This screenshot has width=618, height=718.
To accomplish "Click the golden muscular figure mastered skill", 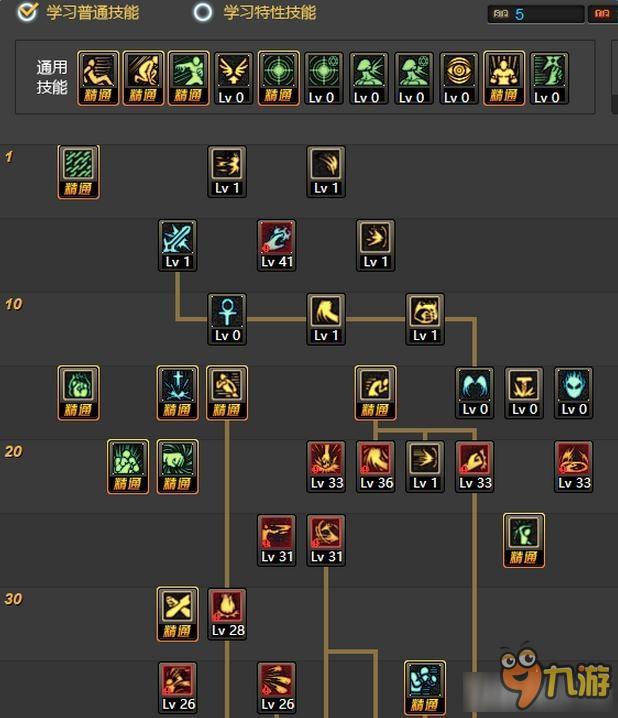I will 504,78.
